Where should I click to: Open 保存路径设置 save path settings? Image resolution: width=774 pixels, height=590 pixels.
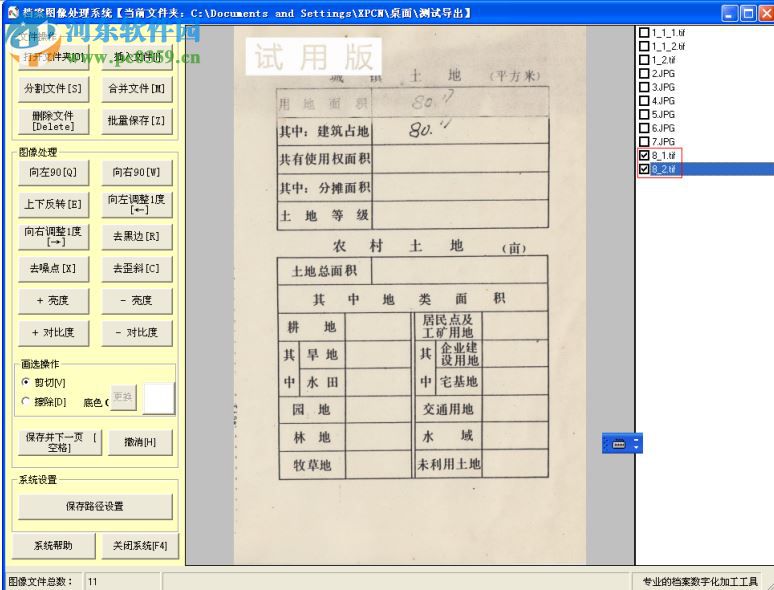pyautogui.click(x=95, y=507)
